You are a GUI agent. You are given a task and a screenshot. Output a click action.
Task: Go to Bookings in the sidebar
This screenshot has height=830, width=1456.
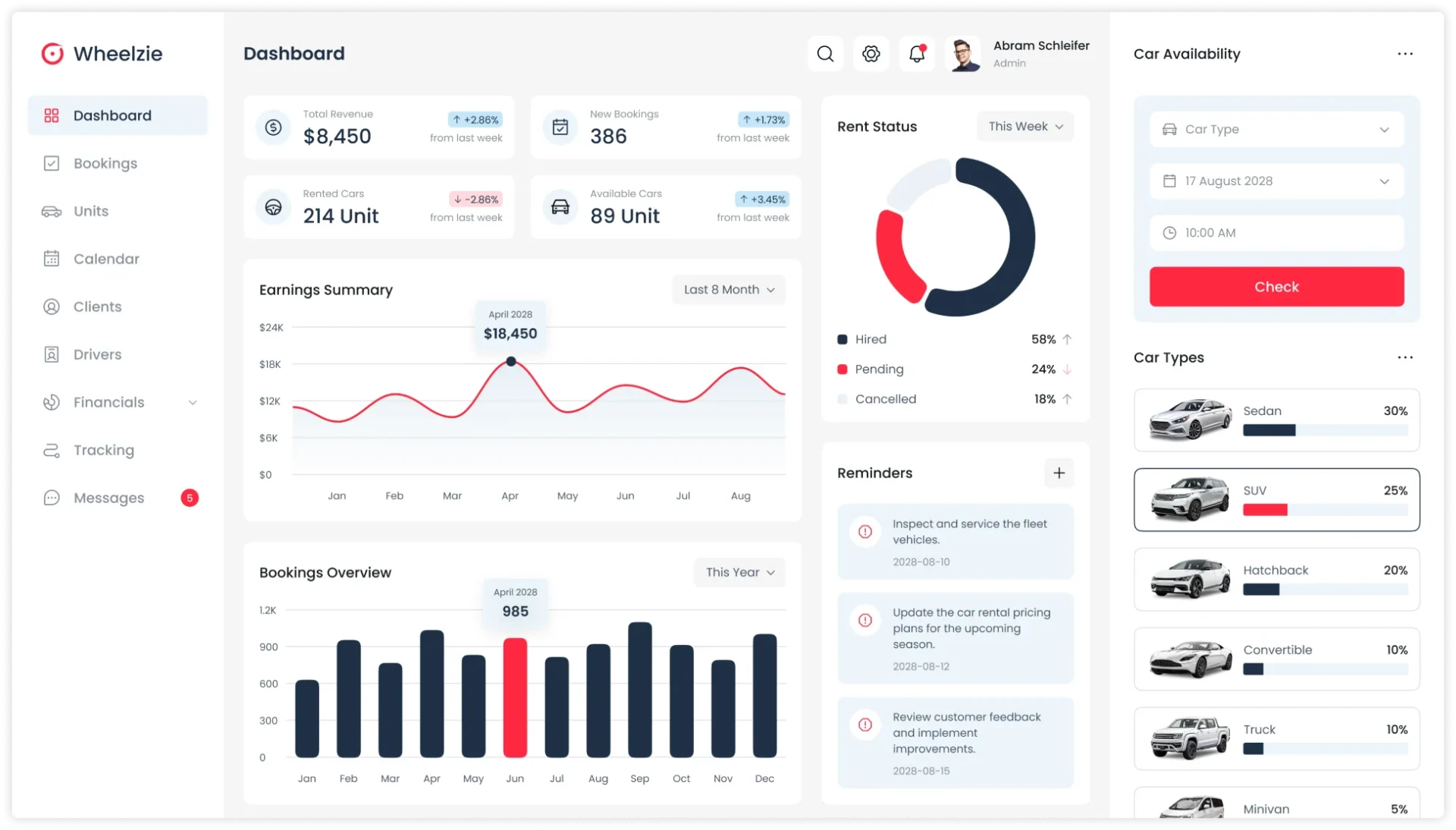(x=105, y=164)
